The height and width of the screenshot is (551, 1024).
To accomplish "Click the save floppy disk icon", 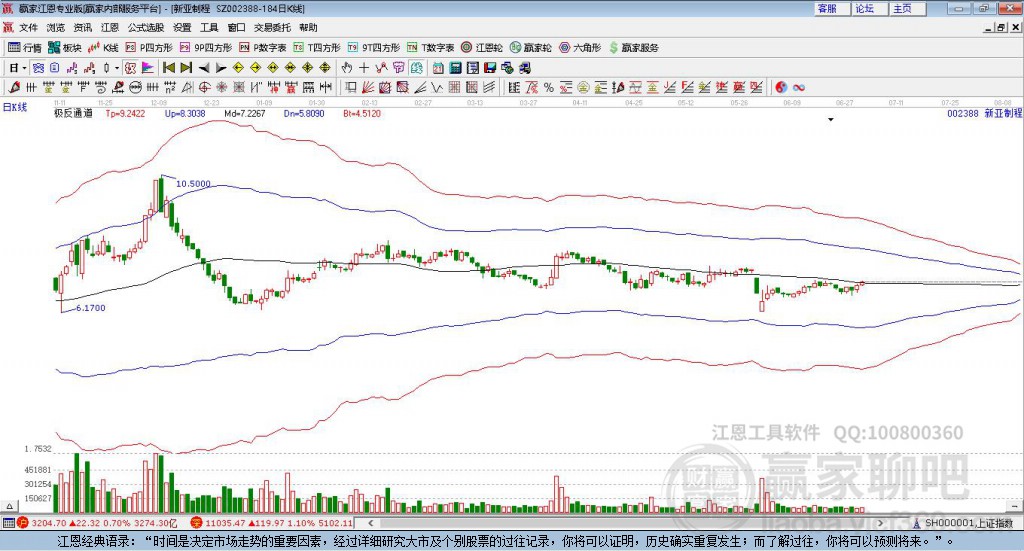I will [x=490, y=68].
